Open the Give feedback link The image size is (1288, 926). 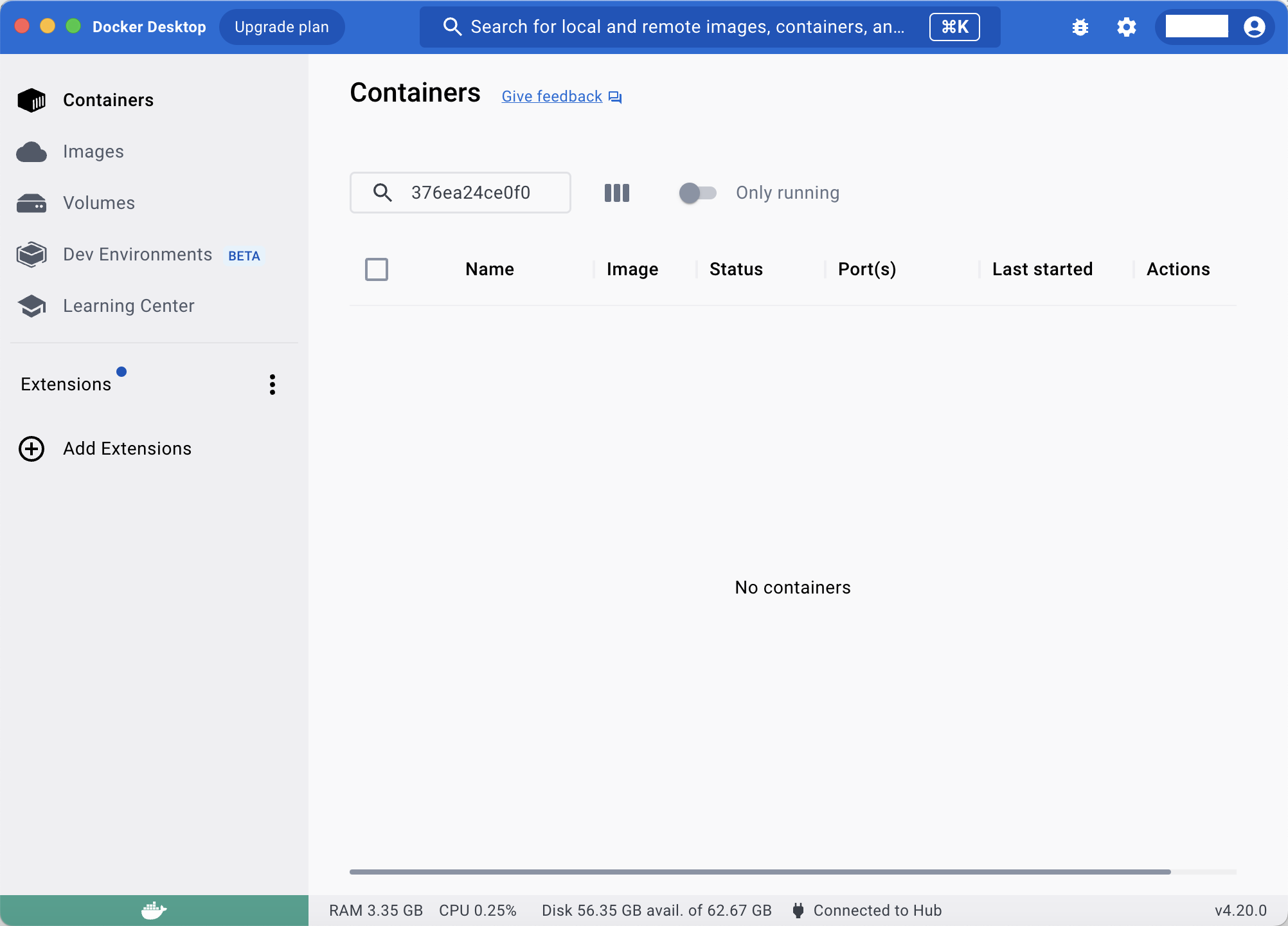552,96
